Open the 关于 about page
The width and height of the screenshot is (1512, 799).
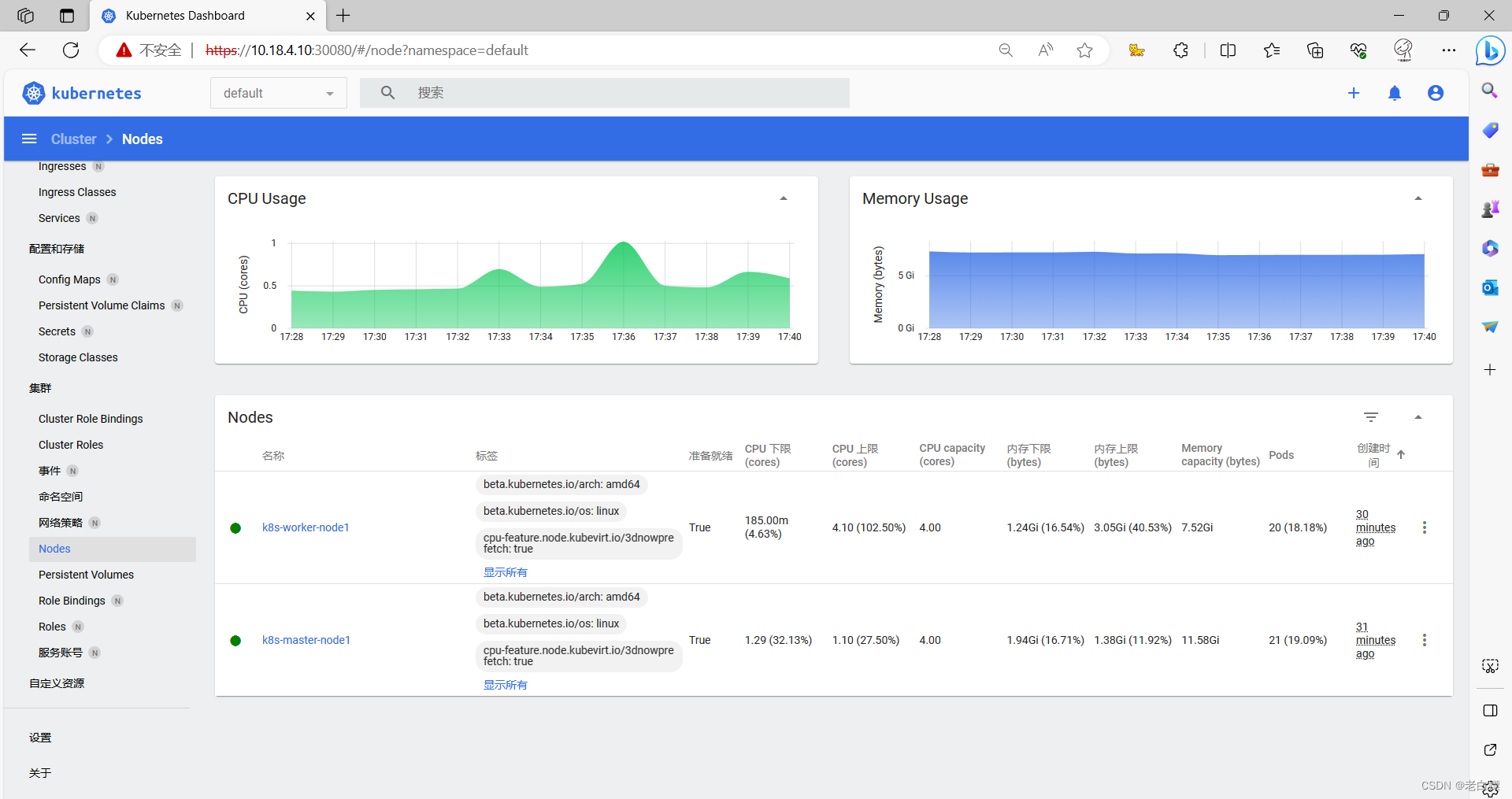(x=40, y=773)
